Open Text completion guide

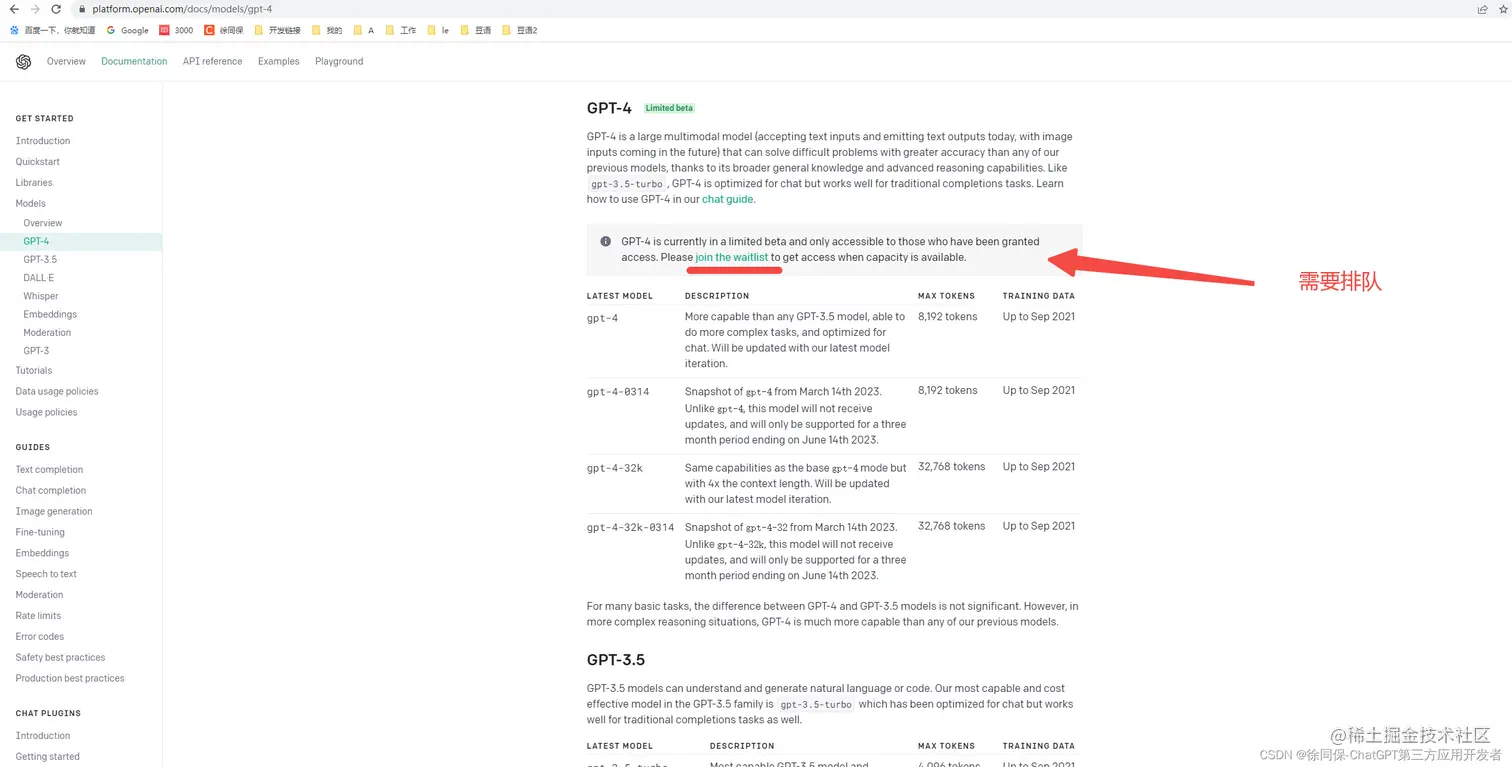click(49, 470)
